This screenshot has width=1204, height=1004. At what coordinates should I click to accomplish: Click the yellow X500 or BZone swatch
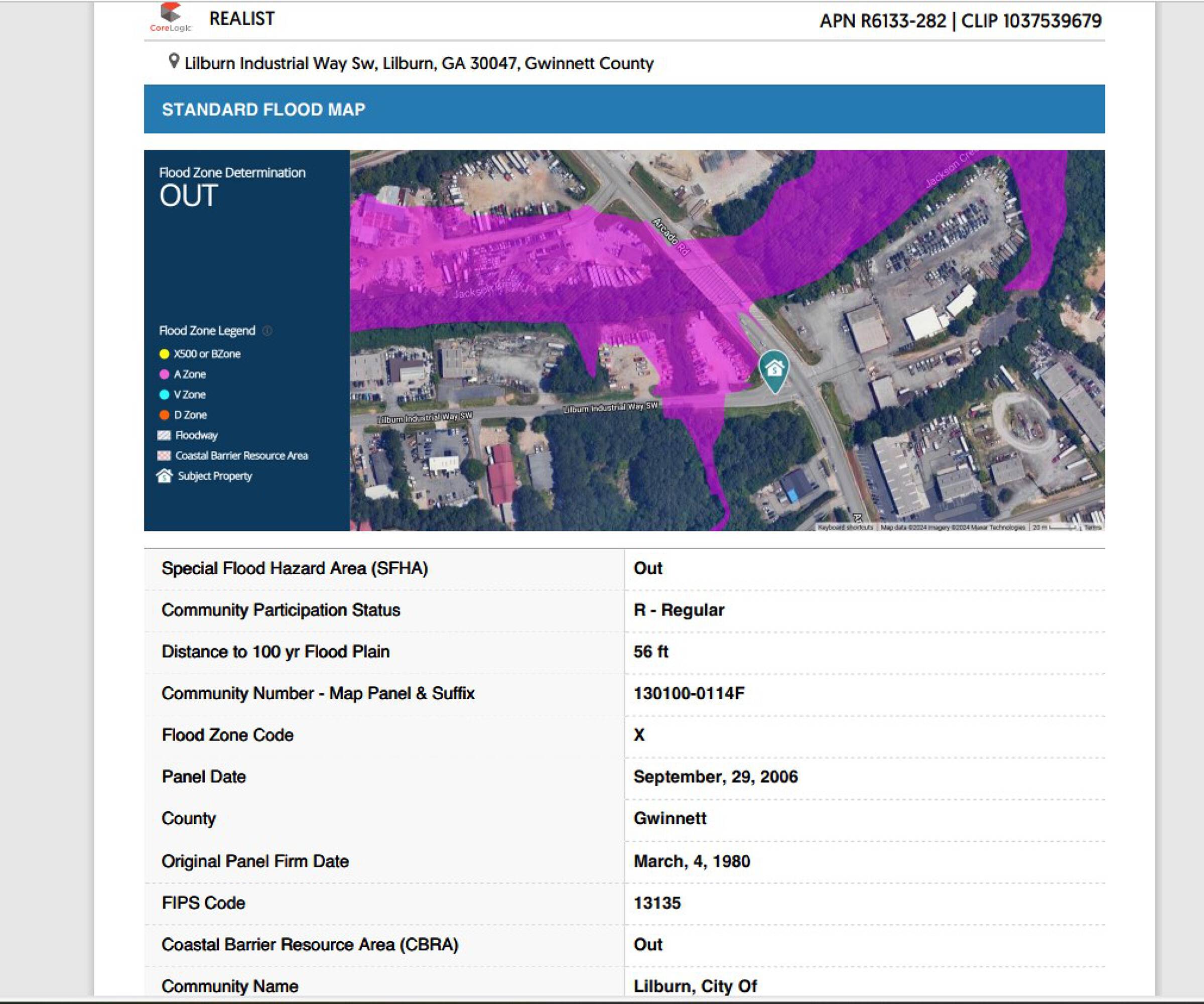164,354
